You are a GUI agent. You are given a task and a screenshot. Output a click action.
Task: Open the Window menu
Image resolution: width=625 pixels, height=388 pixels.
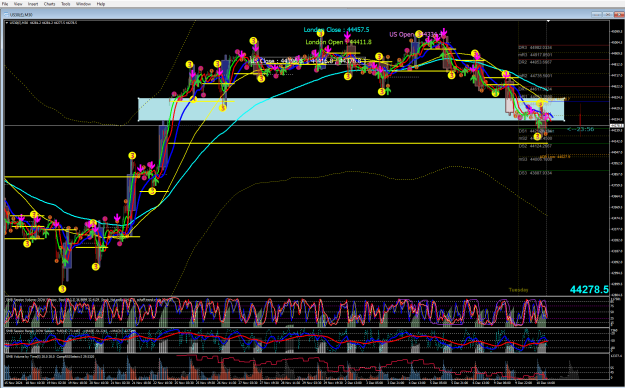tap(83, 4)
